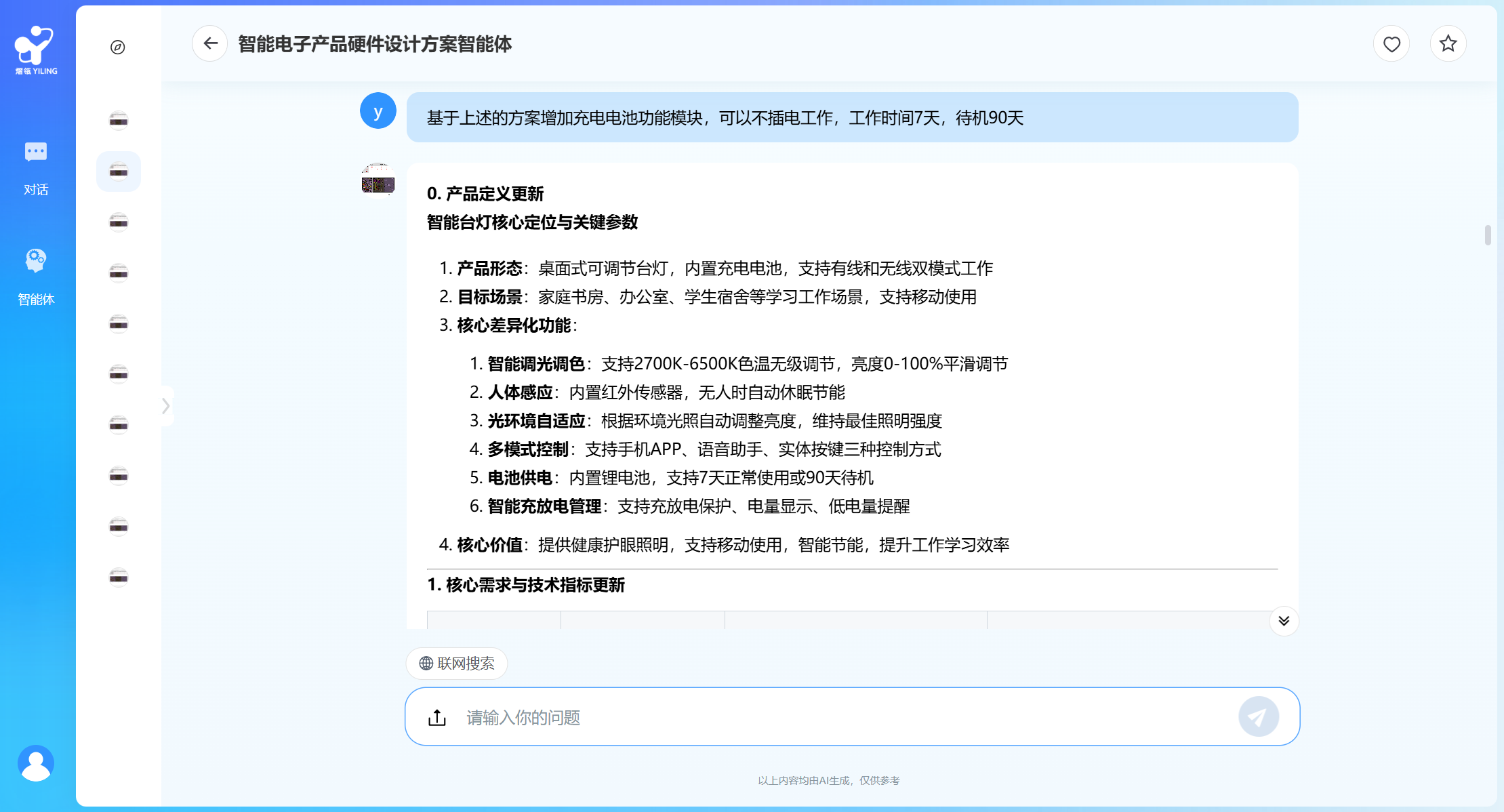1504x812 pixels.
Task: Open the highlighted conversation in the list
Action: pyautogui.click(x=118, y=171)
